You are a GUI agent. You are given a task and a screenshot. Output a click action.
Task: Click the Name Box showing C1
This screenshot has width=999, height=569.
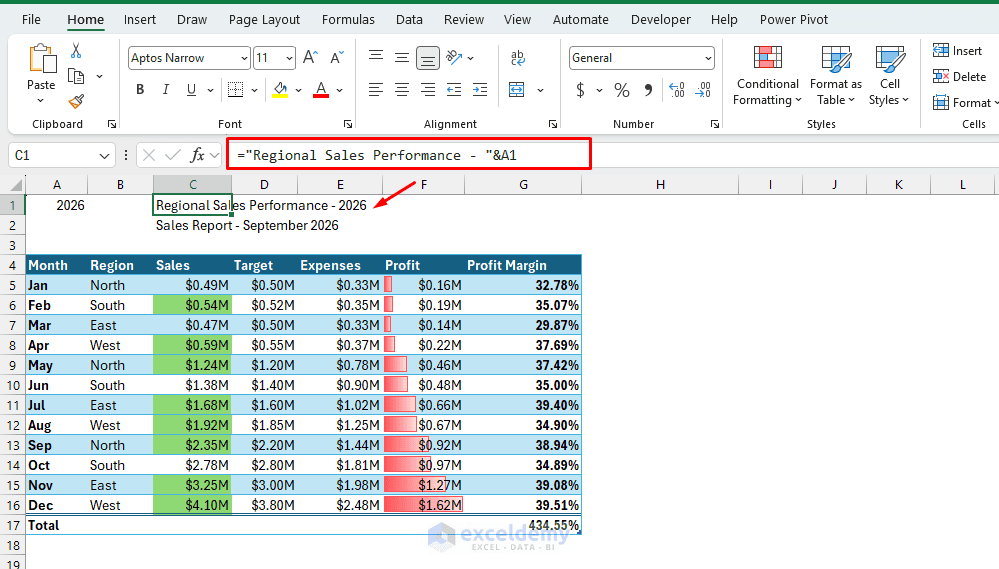click(54, 155)
